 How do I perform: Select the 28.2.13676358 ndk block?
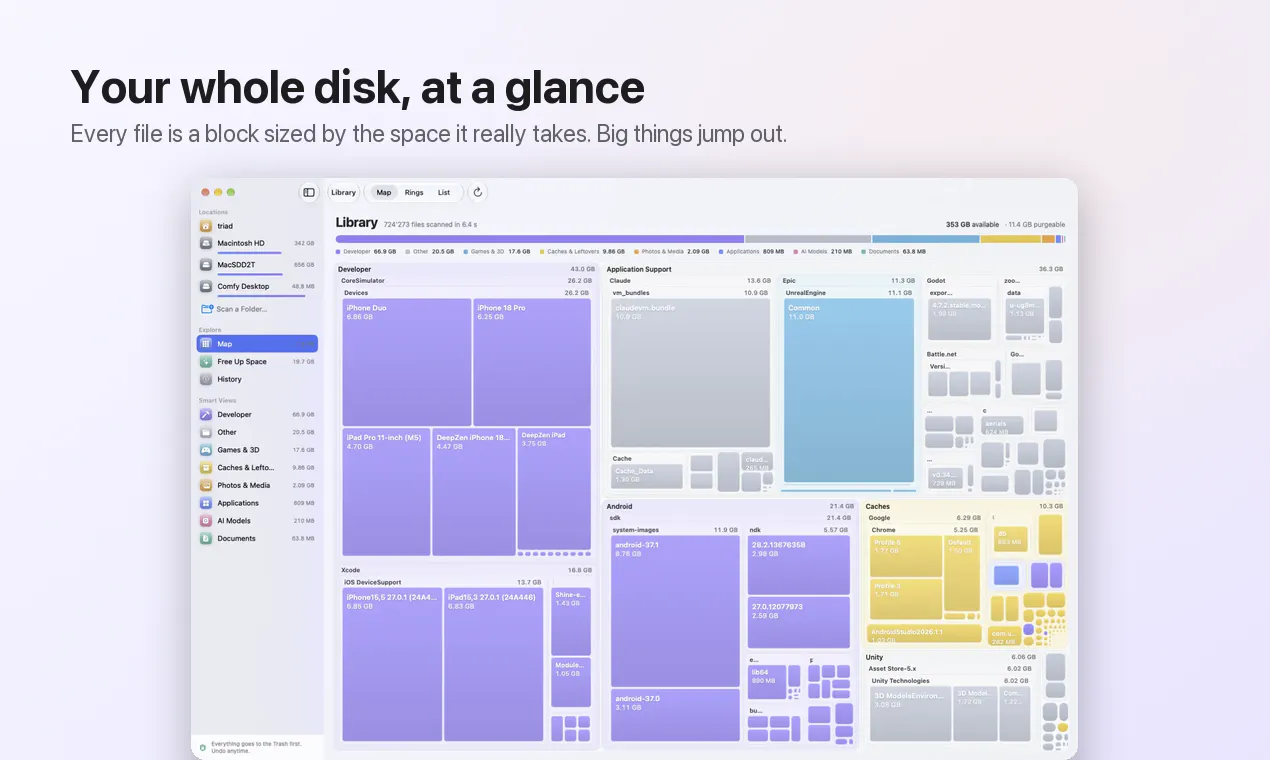[799, 564]
